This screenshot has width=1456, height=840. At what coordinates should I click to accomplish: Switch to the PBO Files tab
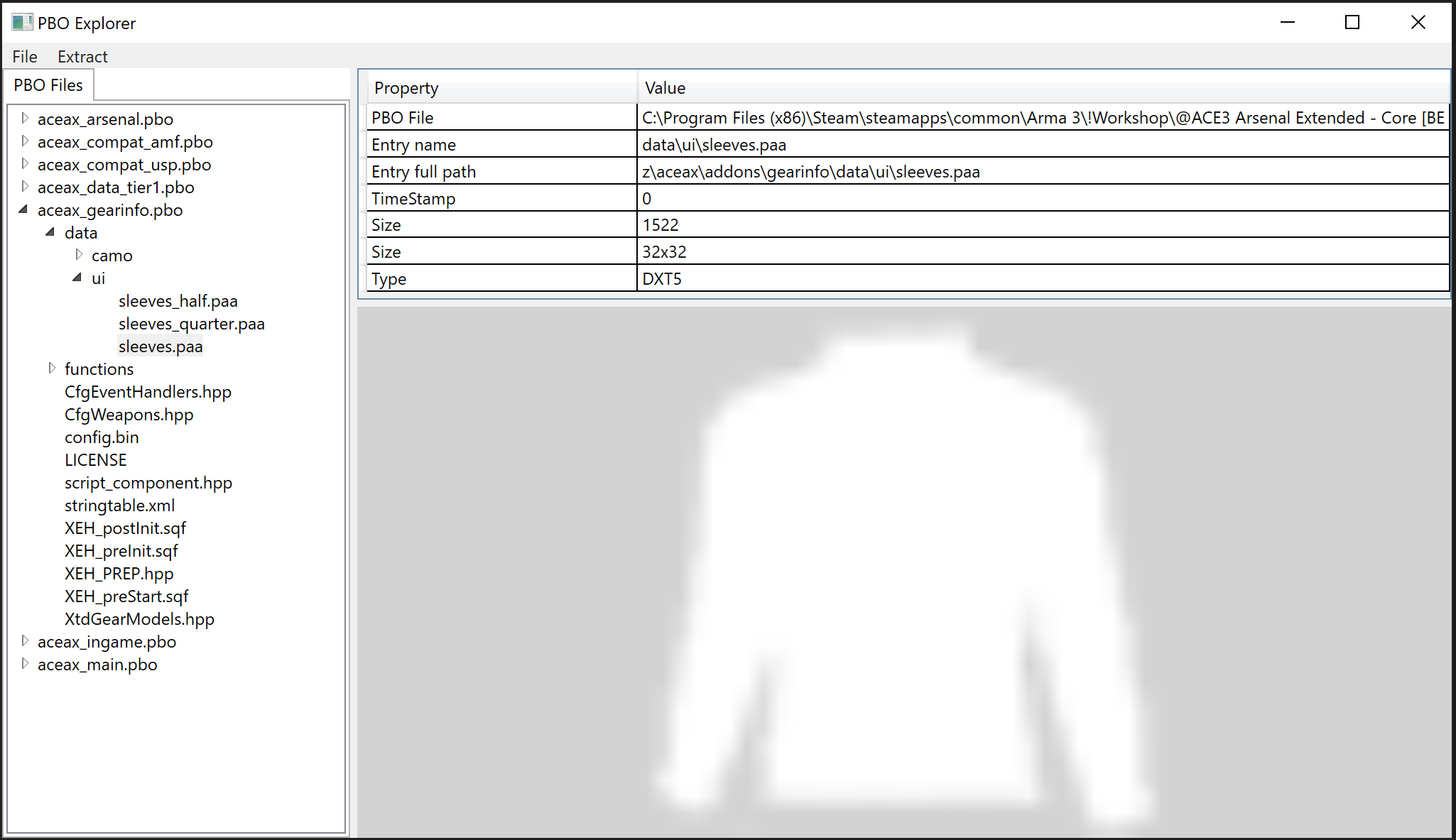[48, 85]
